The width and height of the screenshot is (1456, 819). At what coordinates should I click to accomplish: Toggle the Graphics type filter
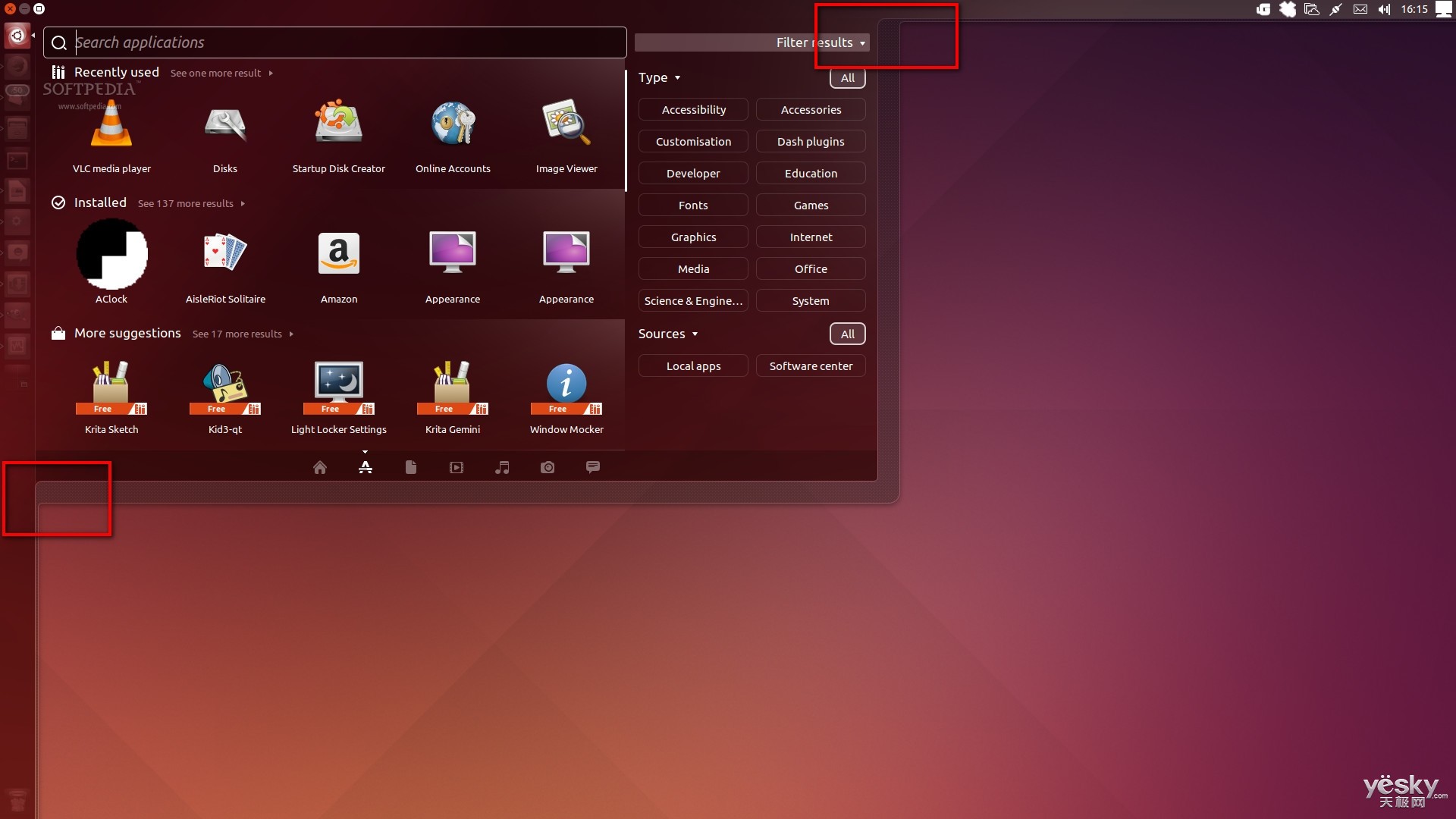click(x=693, y=237)
